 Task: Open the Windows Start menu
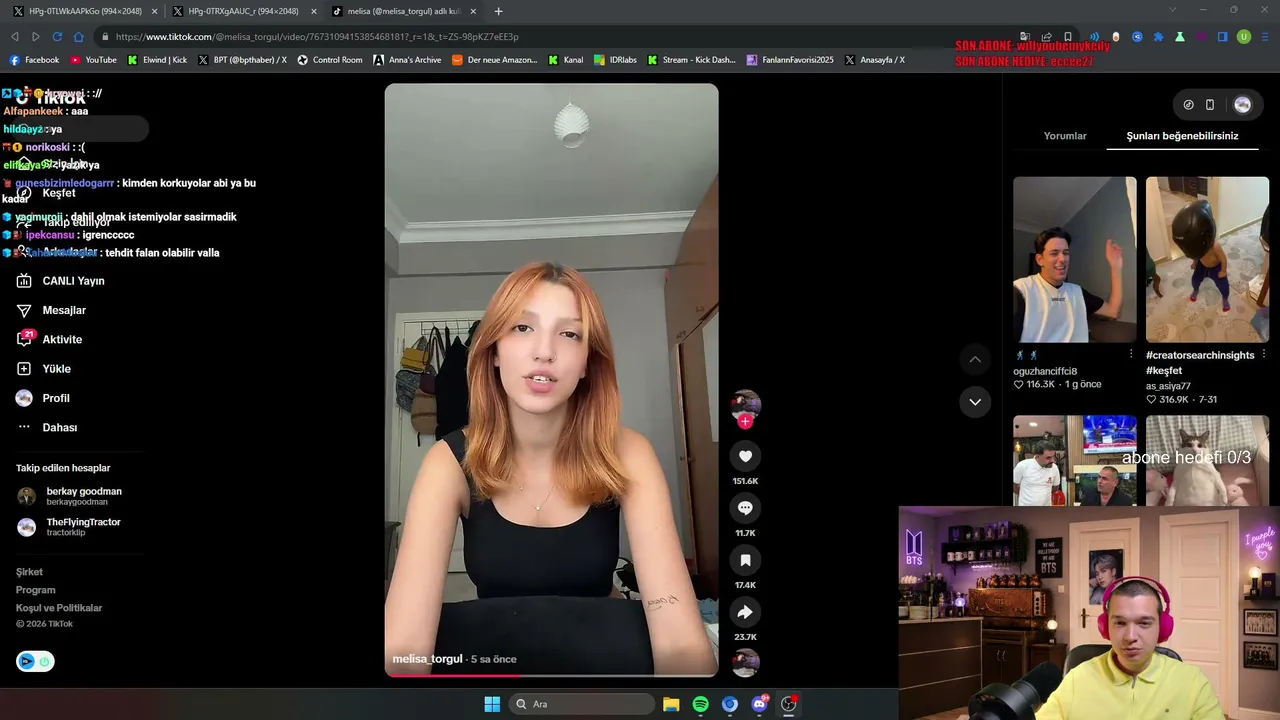tap(492, 704)
